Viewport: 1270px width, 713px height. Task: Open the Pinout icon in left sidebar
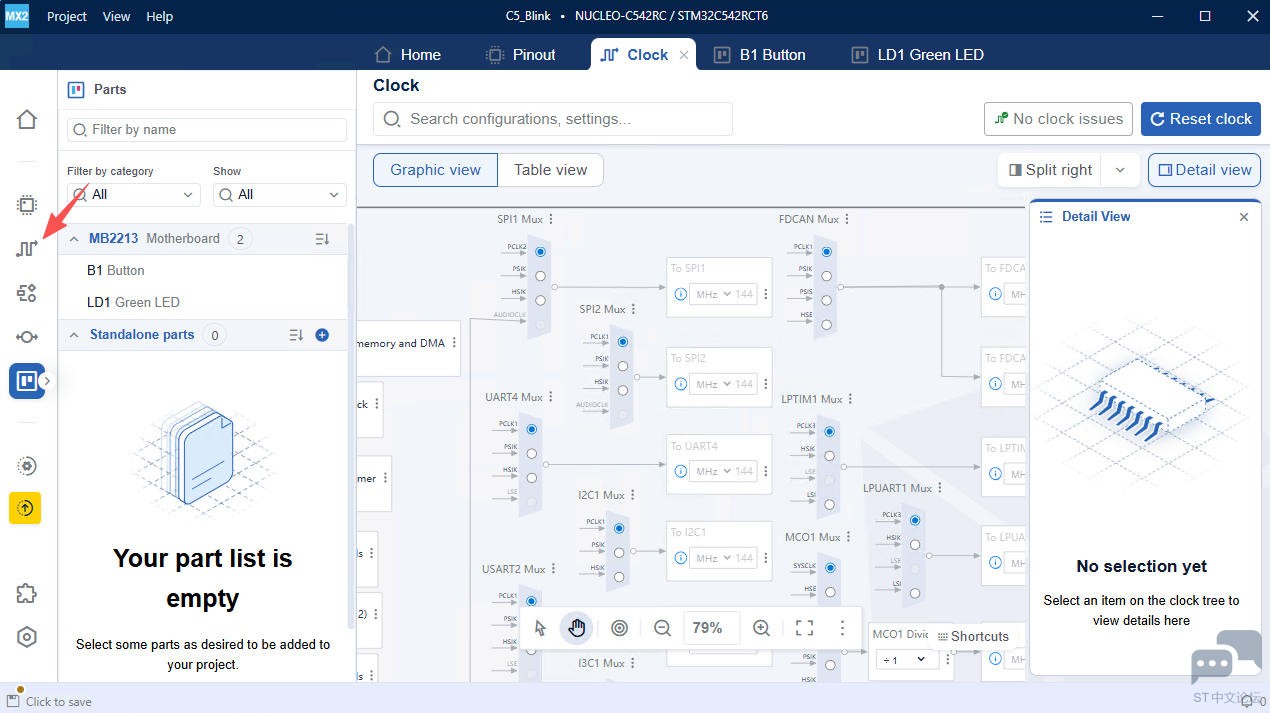27,205
